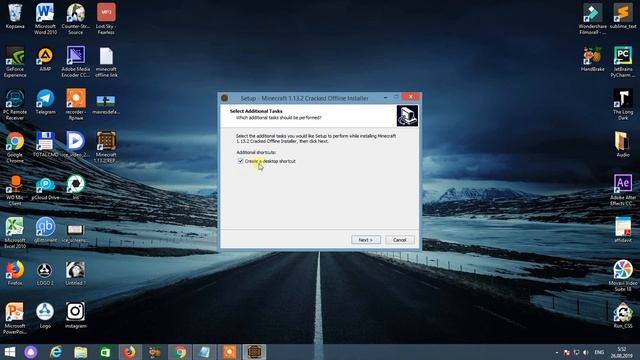Launch Adobe After Effects CC shortcut
640x360 pixels.
click(623, 190)
